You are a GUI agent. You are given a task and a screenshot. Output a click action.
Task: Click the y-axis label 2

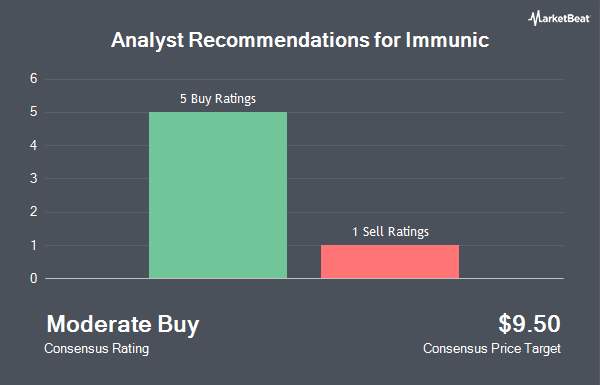pos(34,212)
